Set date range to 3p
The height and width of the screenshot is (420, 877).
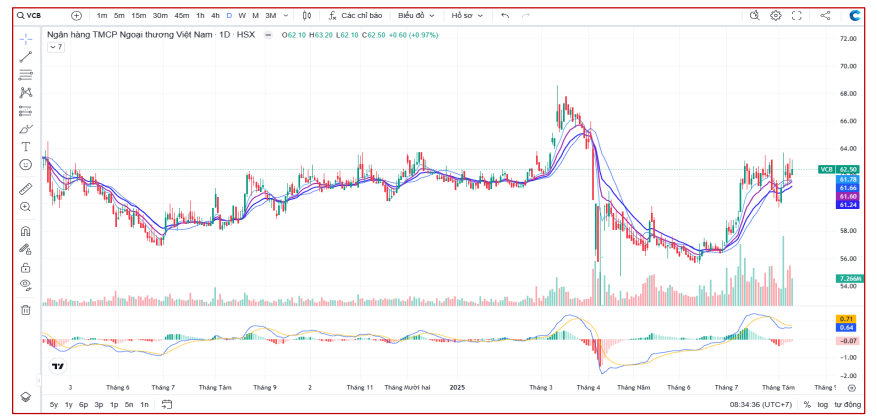pyautogui.click(x=99, y=404)
